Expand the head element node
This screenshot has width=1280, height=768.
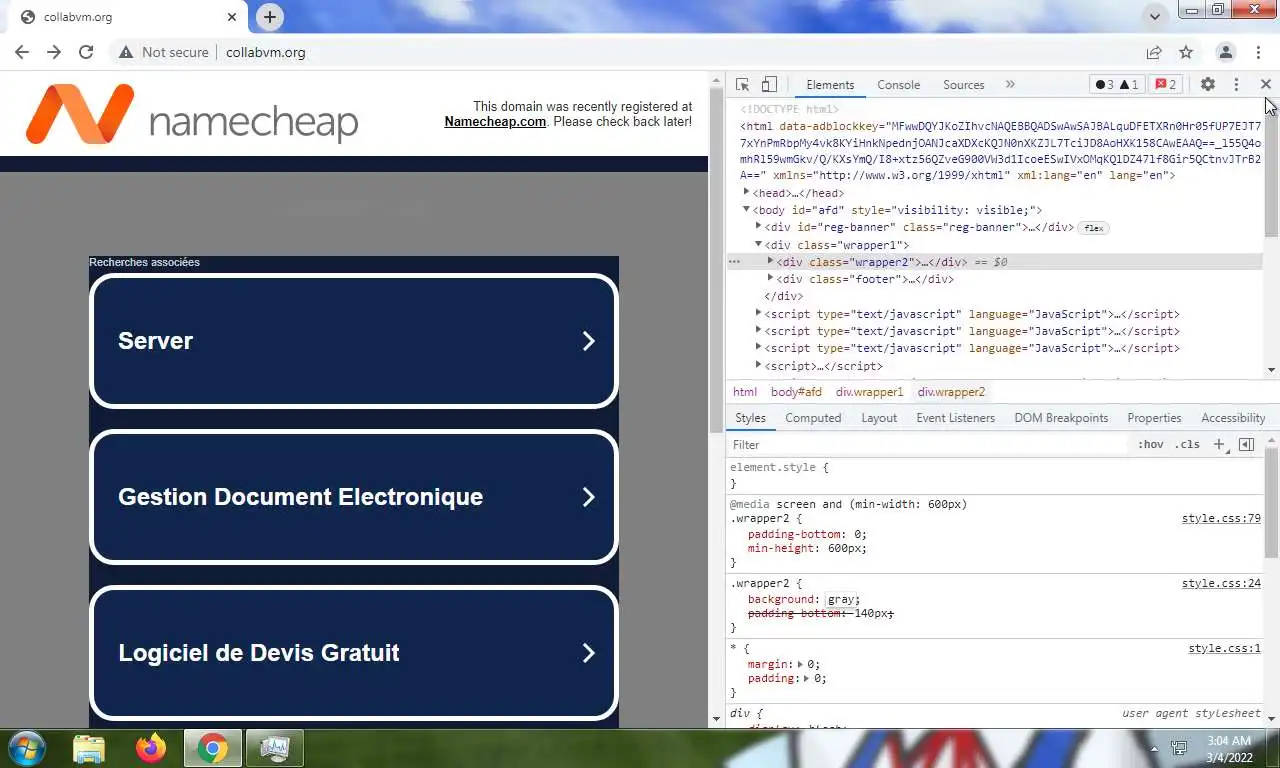746,192
